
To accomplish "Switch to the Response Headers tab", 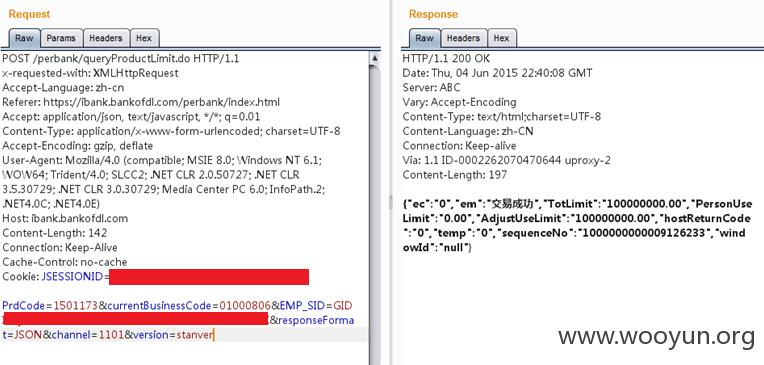I will click(x=463, y=38).
